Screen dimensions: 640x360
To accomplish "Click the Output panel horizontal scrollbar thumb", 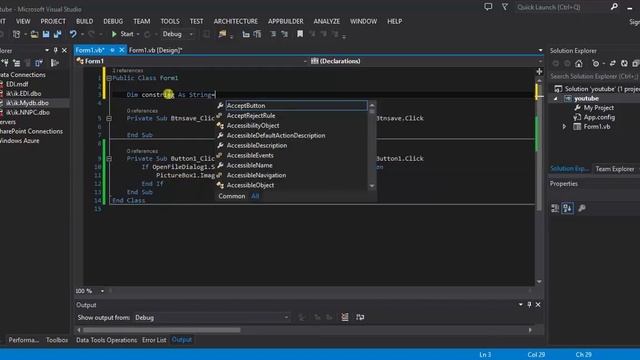I will pyautogui.click(x=161, y=330).
